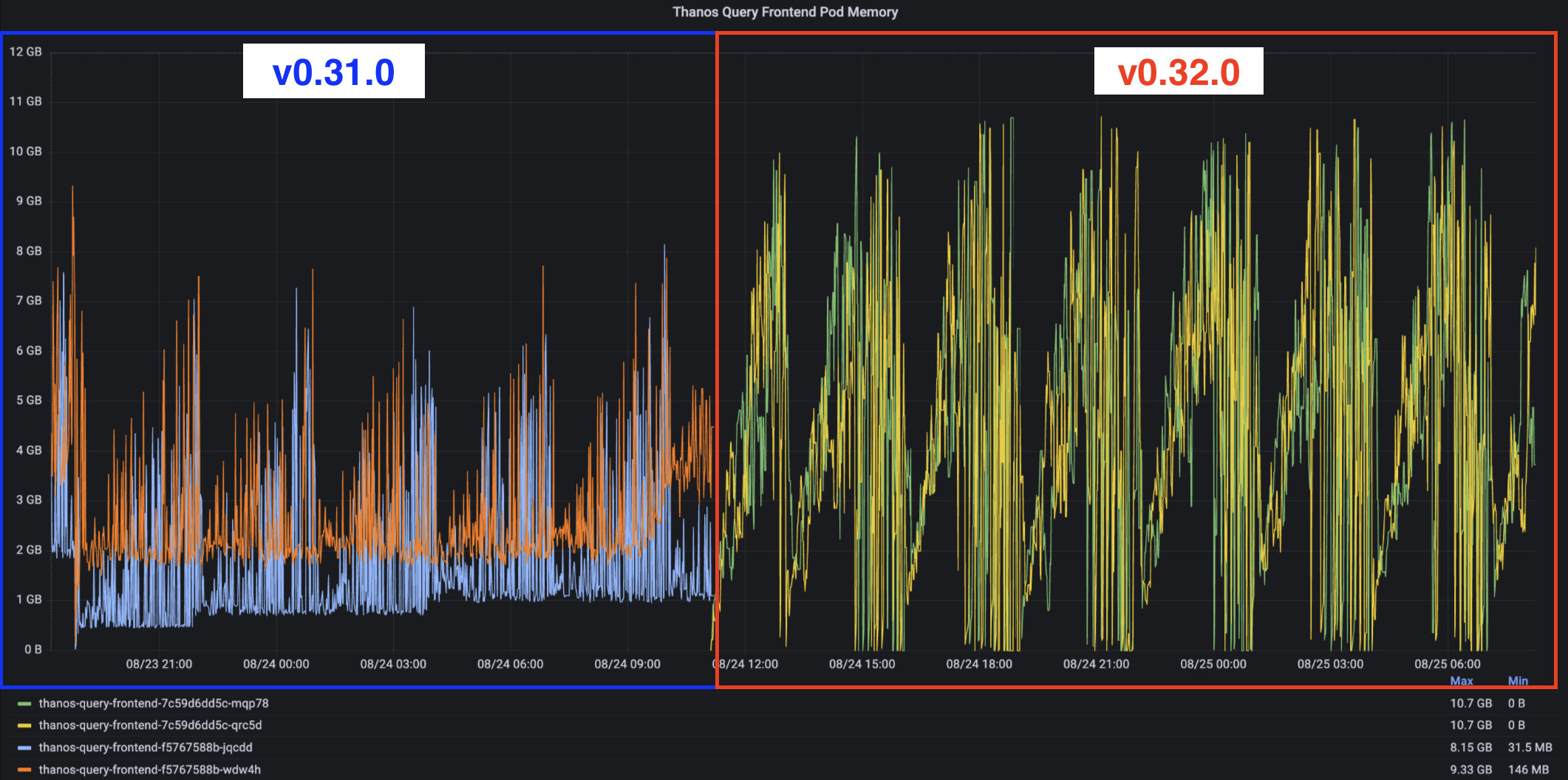Toggle visibility of thanos-query-frontend-f5767588b-jqcdd
Viewport: 1568px width, 780px height.
(x=146, y=747)
